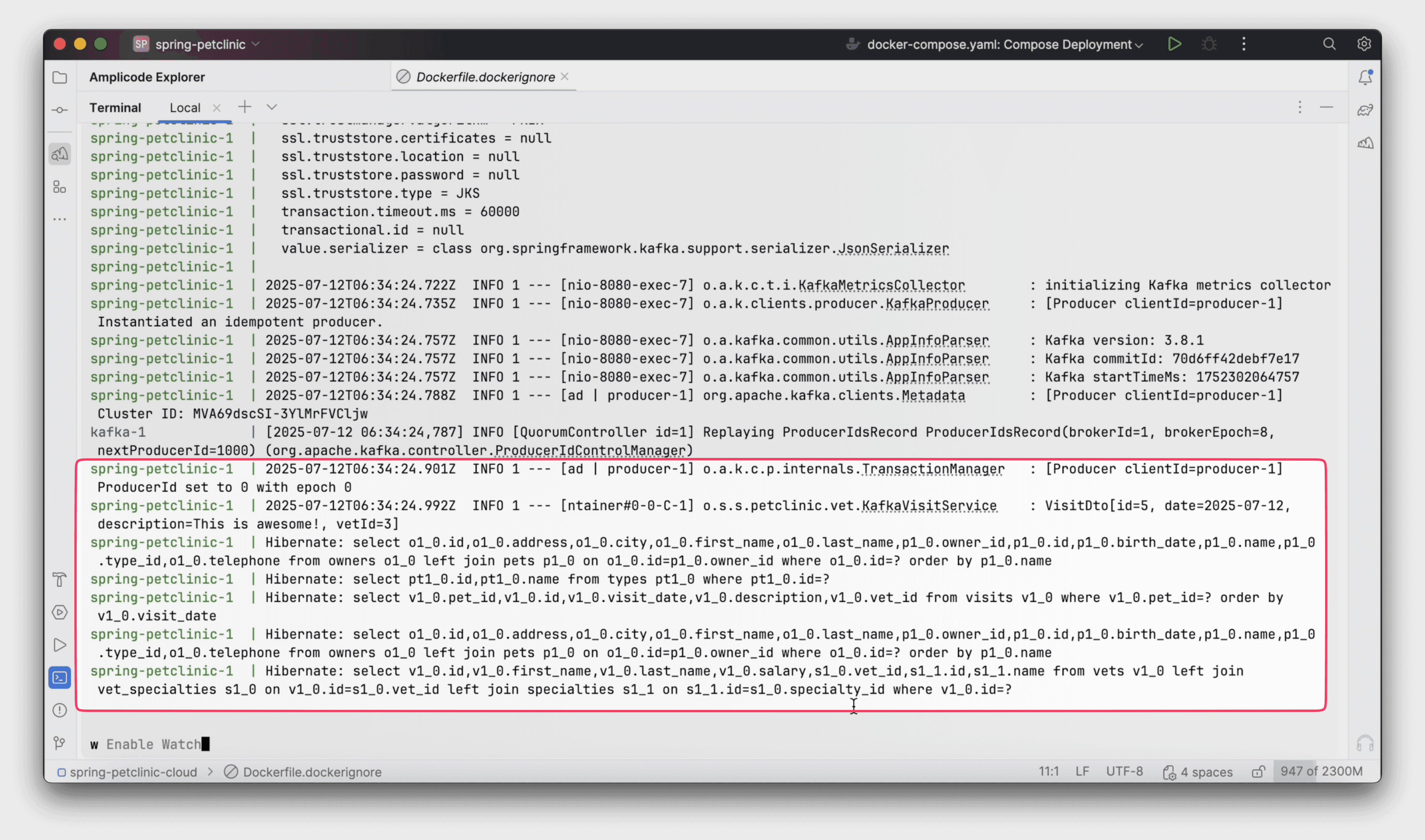Open IDE settings gear
Image resolution: width=1425 pixels, height=840 pixels.
click(x=1364, y=44)
